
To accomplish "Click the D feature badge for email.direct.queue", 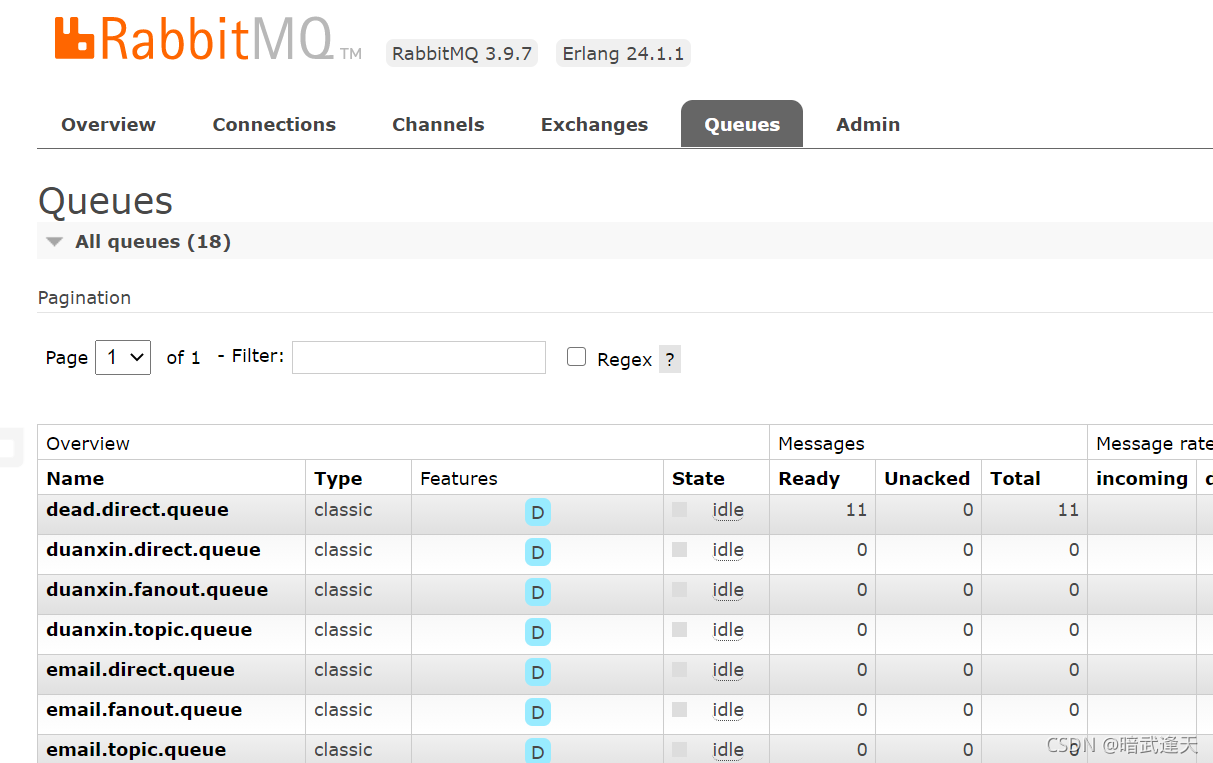I will (538, 672).
